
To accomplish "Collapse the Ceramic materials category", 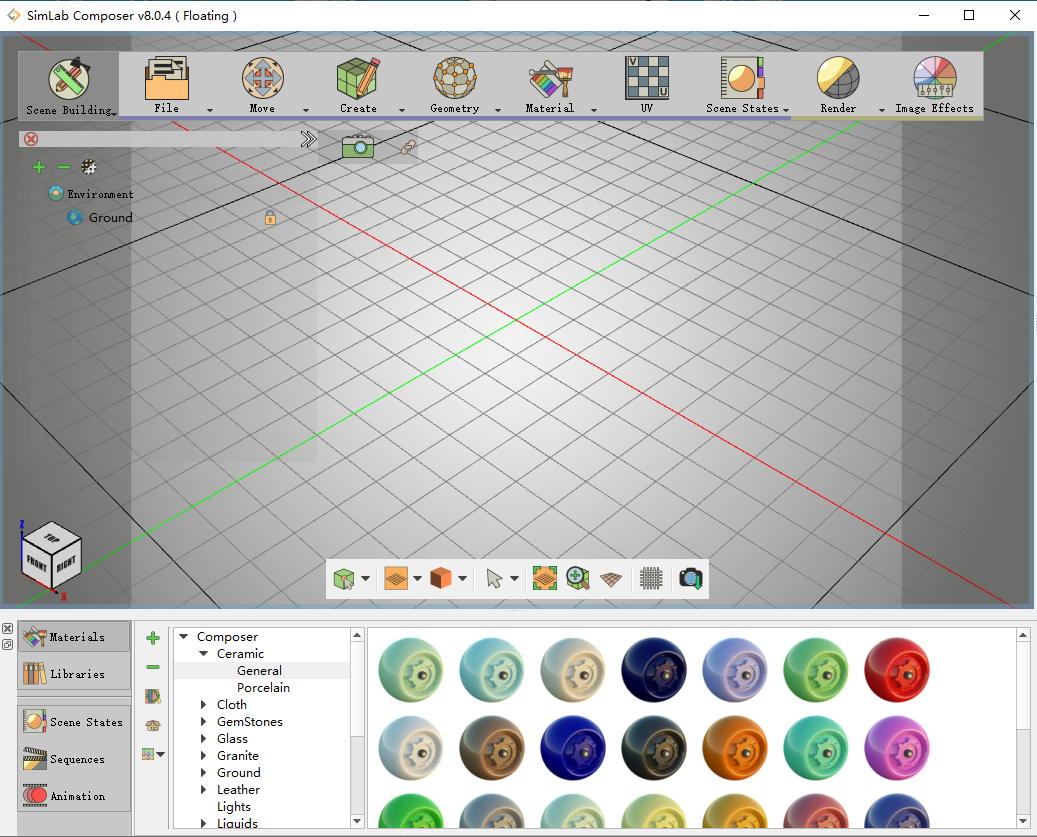I will (204, 654).
